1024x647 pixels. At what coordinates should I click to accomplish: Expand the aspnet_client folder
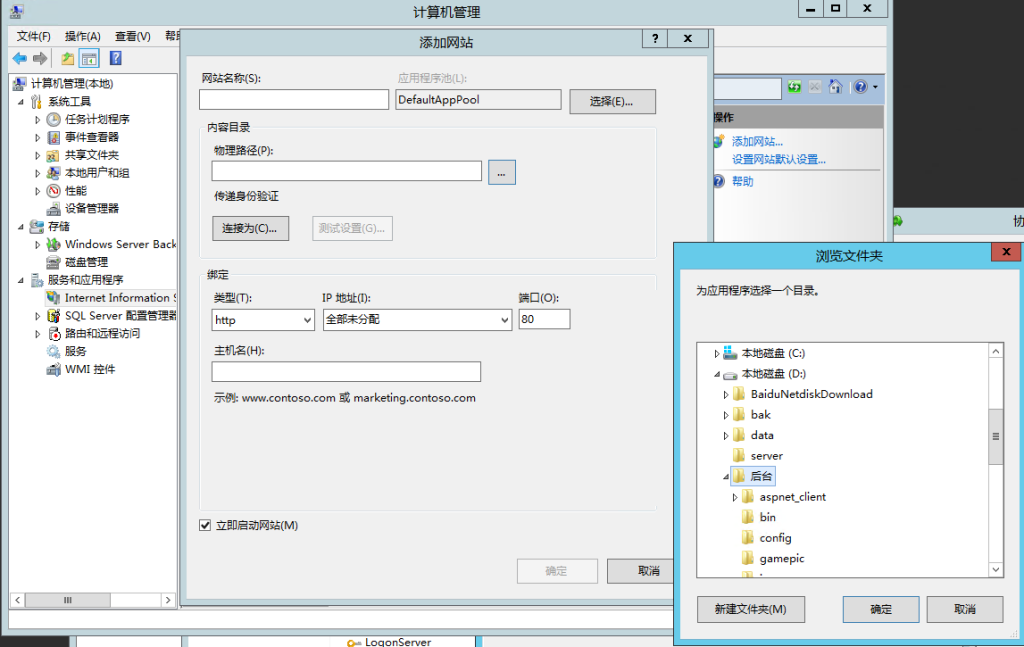tap(735, 497)
